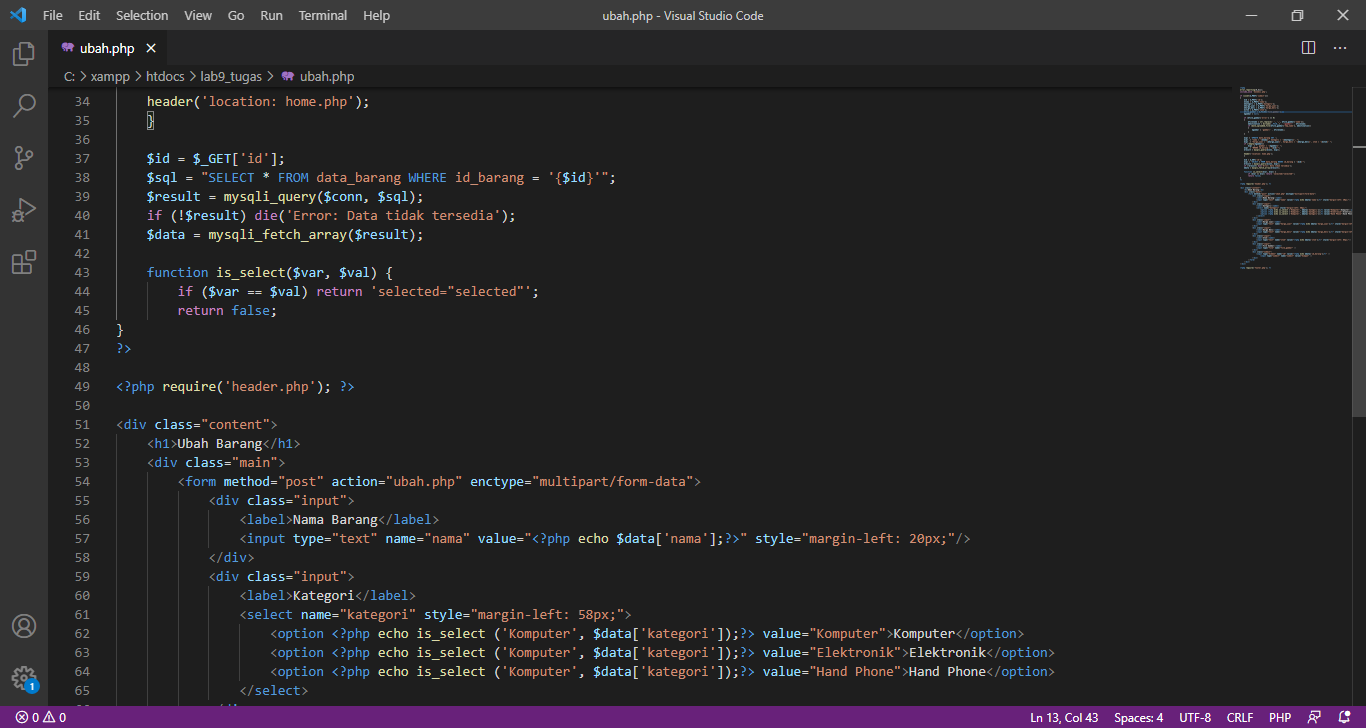
Task: Minimize the VS Code window
Action: (1251, 15)
